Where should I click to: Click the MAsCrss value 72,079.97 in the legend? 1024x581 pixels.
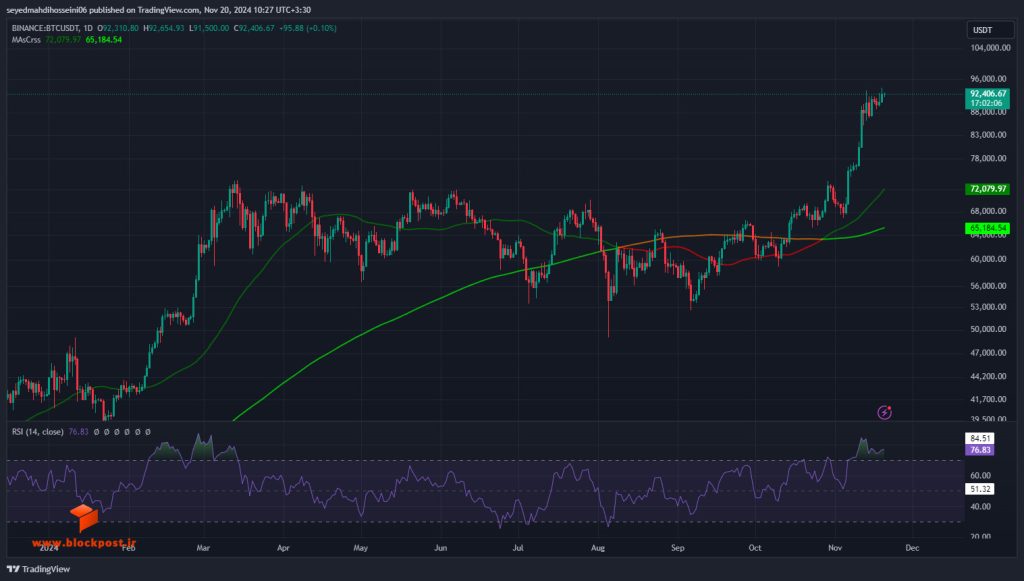coord(63,40)
